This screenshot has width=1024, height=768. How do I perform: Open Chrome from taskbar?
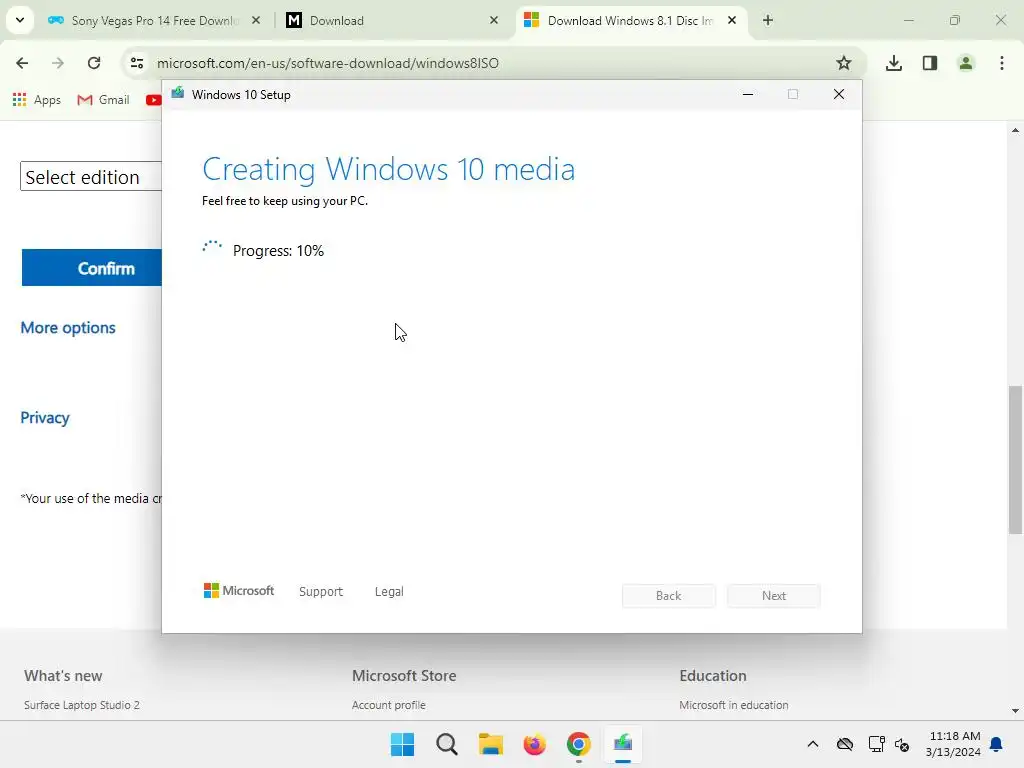pos(579,744)
